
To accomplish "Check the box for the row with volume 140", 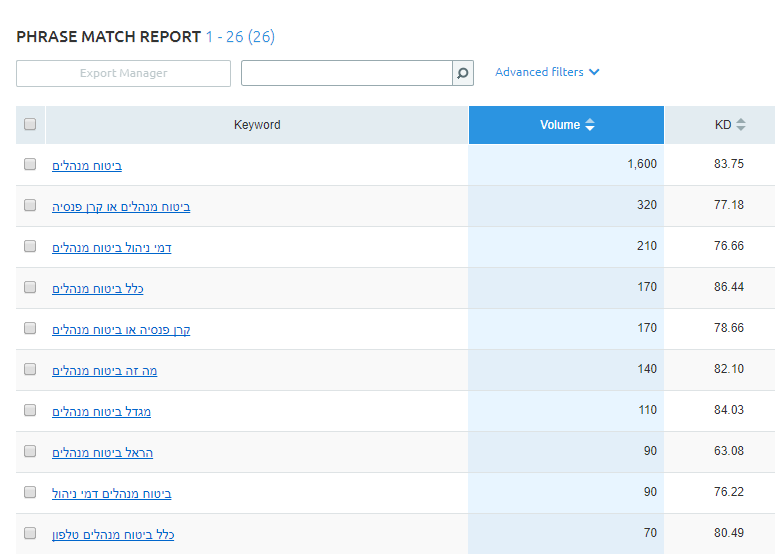I will (30, 369).
